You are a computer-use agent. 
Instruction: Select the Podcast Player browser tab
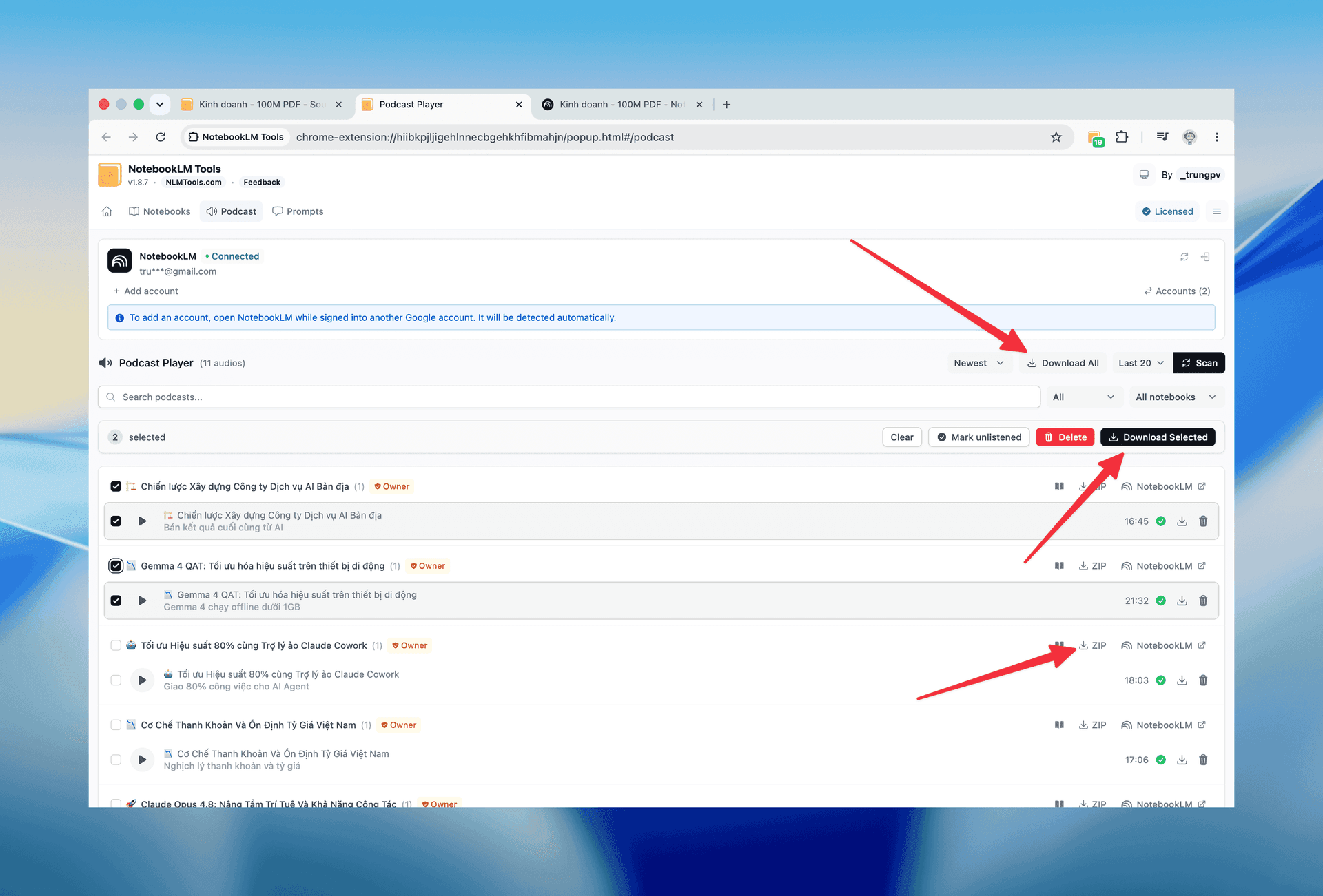pyautogui.click(x=442, y=105)
